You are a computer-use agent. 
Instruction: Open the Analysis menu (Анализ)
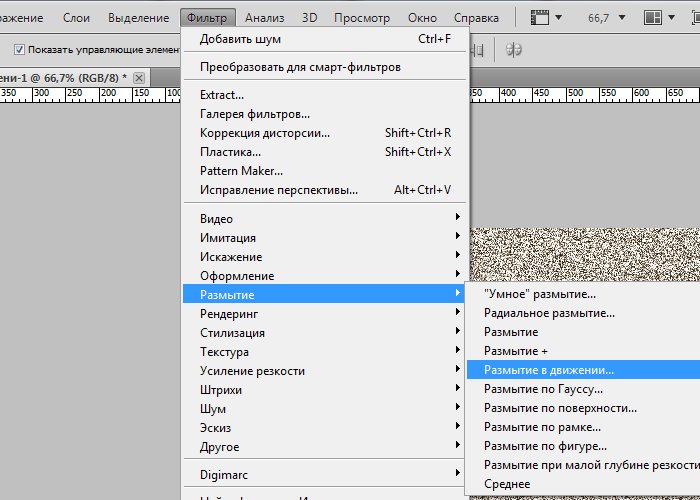point(264,18)
